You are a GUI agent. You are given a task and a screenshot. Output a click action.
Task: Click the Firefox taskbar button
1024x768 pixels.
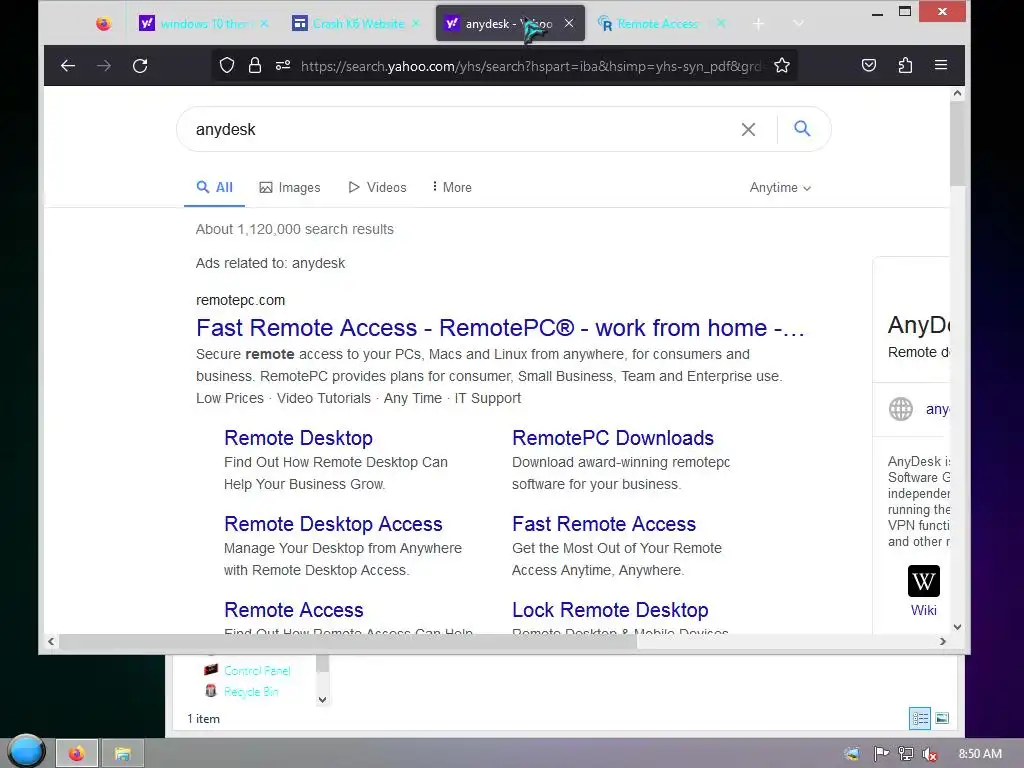pyautogui.click(x=77, y=754)
